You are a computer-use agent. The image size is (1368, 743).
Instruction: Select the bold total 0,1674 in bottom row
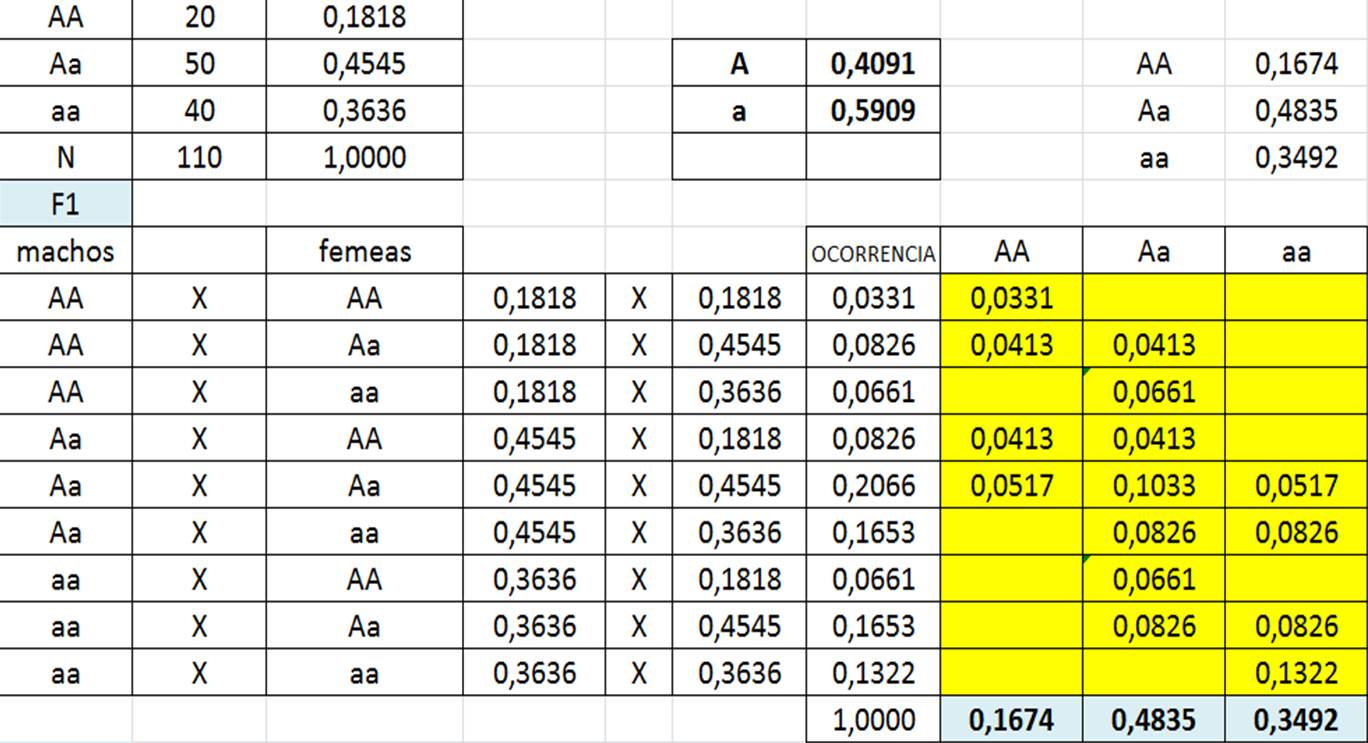(x=1012, y=720)
